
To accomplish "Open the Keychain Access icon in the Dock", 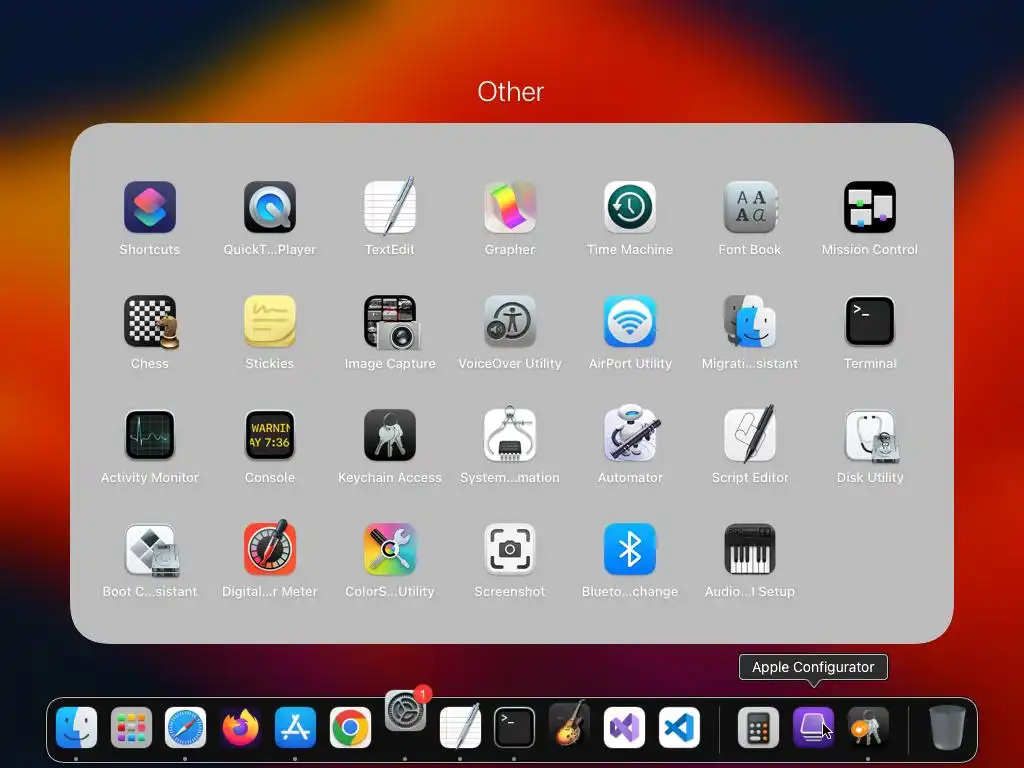I will click(868, 727).
